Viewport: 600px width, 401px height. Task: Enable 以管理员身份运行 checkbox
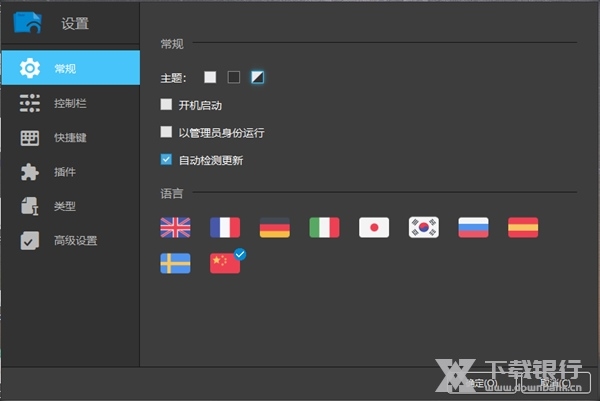[x=166, y=132]
